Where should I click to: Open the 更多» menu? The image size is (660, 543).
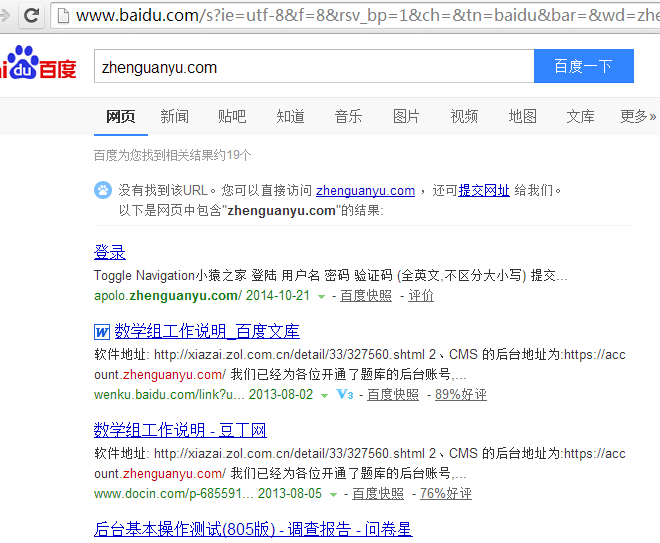[x=638, y=116]
